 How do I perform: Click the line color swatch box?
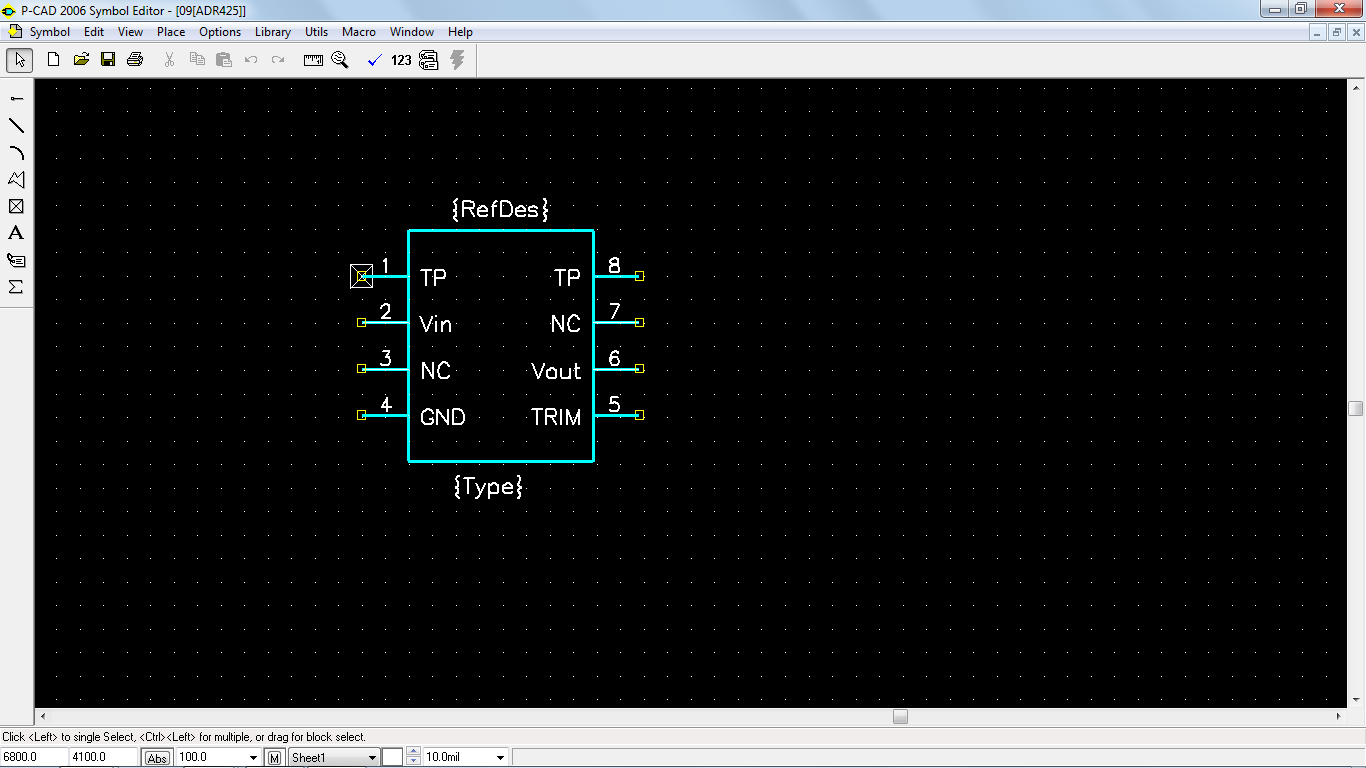click(x=392, y=758)
